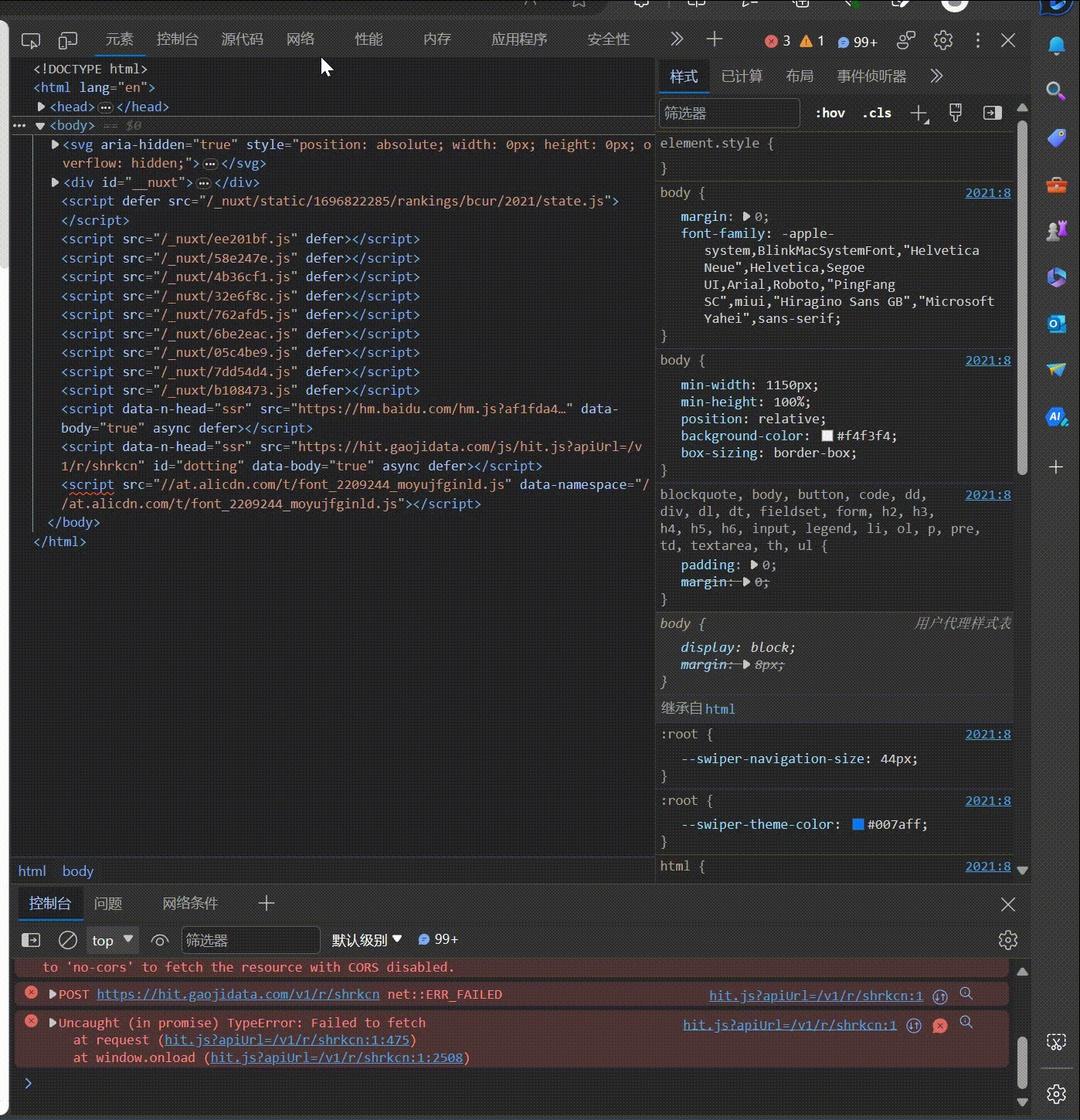Switch to the 控制台 tab in top toolbar
Screen dimensions: 1080x1120
click(x=177, y=39)
